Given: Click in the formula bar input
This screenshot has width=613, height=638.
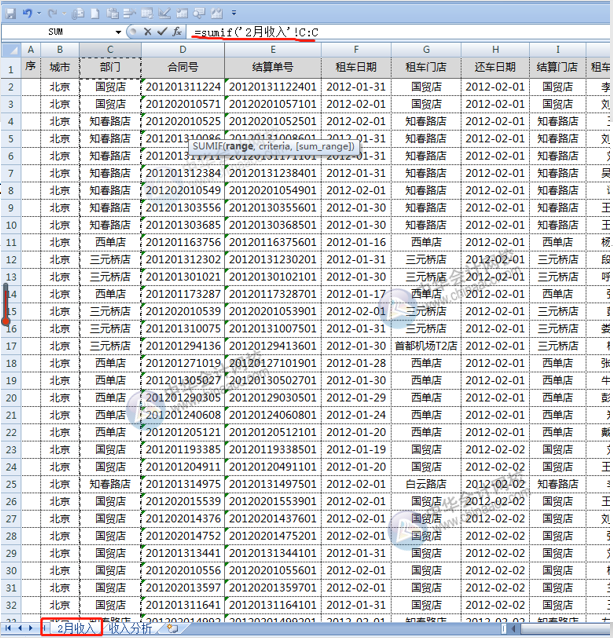Looking at the screenshot, I should (450, 32).
